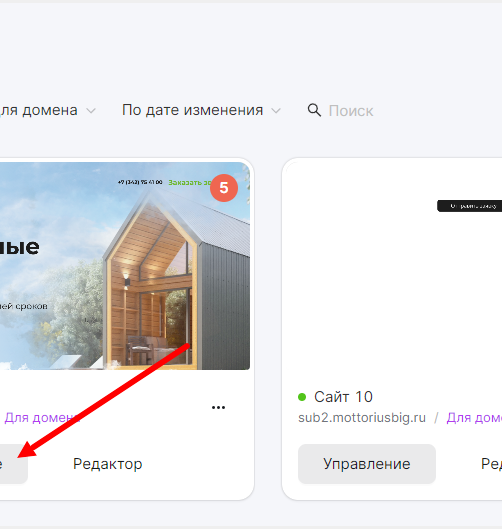Screen dimensions: 502x529
Task: Click the cut-off 'Ред' button on Сайт 10 card
Action: pyautogui.click(x=491, y=464)
